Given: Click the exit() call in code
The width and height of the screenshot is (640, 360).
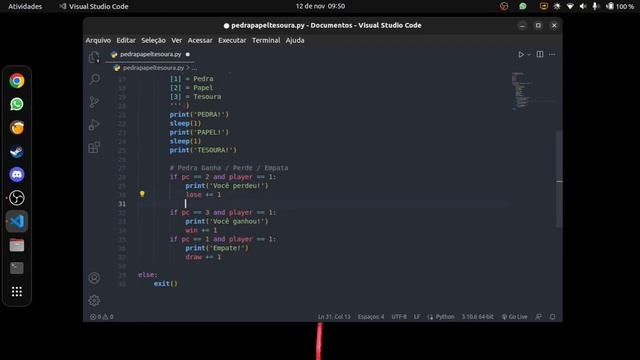Looking at the screenshot, I should (x=166, y=284).
